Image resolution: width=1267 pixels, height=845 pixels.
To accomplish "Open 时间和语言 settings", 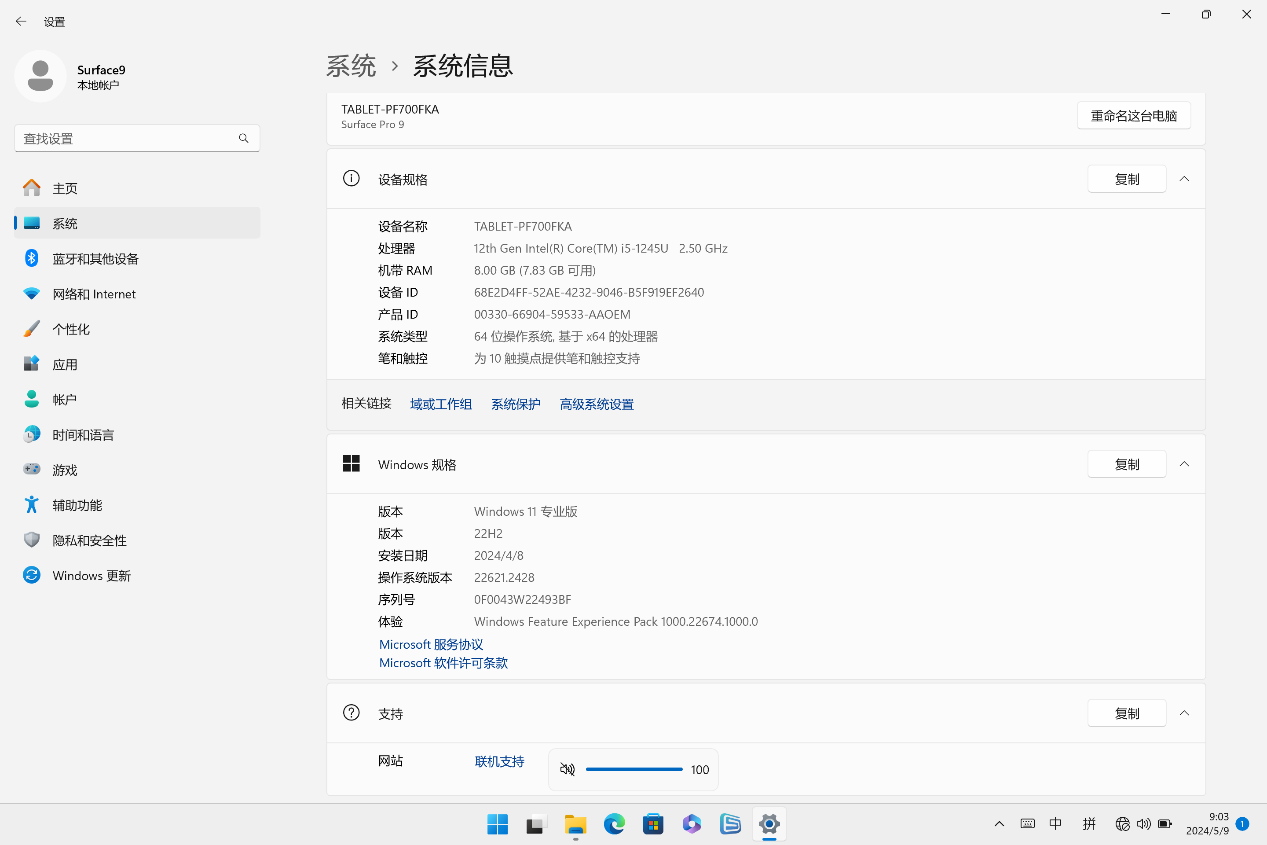I will coord(137,435).
